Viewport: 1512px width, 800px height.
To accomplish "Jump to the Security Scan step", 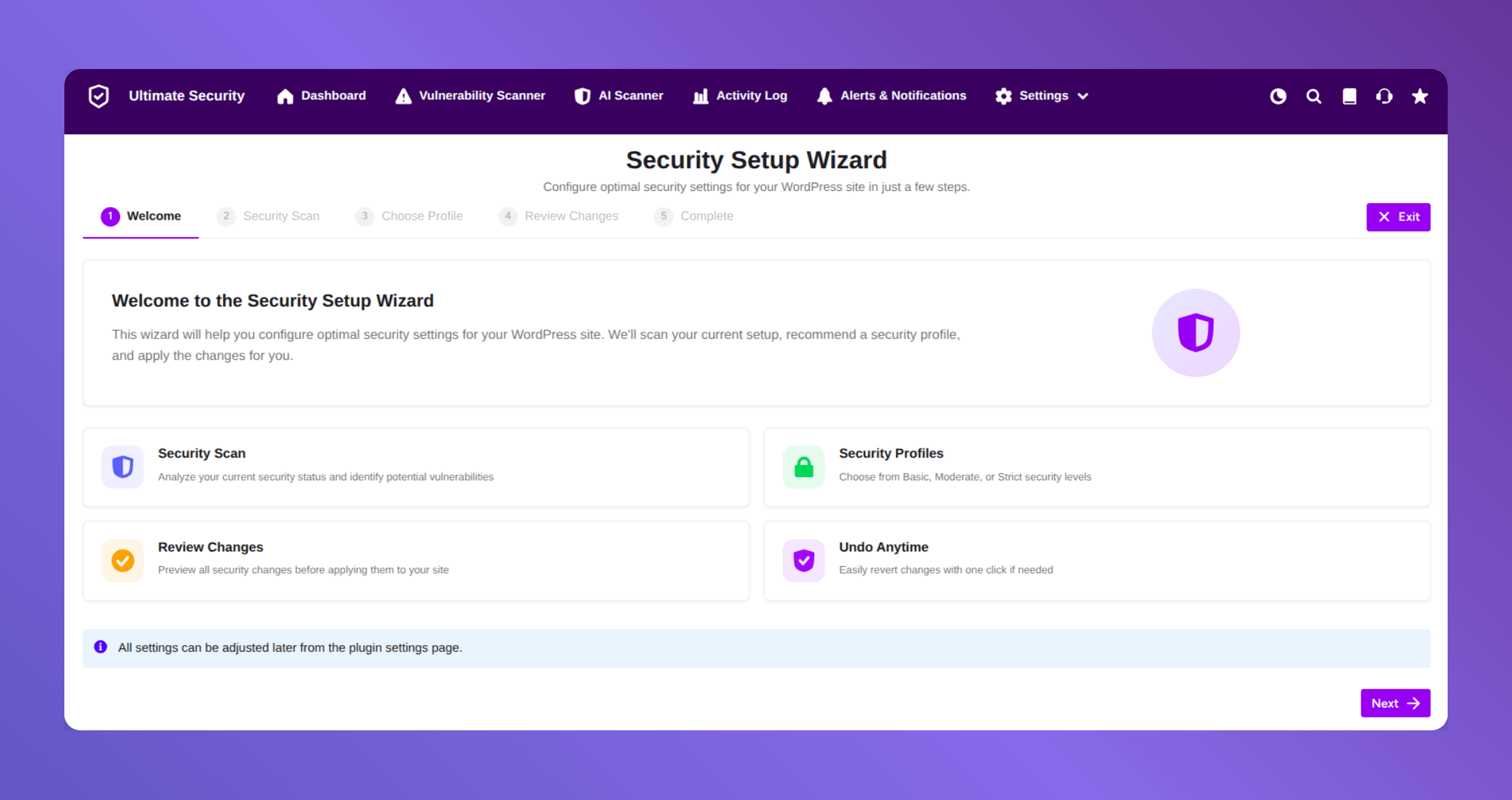I will 268,216.
